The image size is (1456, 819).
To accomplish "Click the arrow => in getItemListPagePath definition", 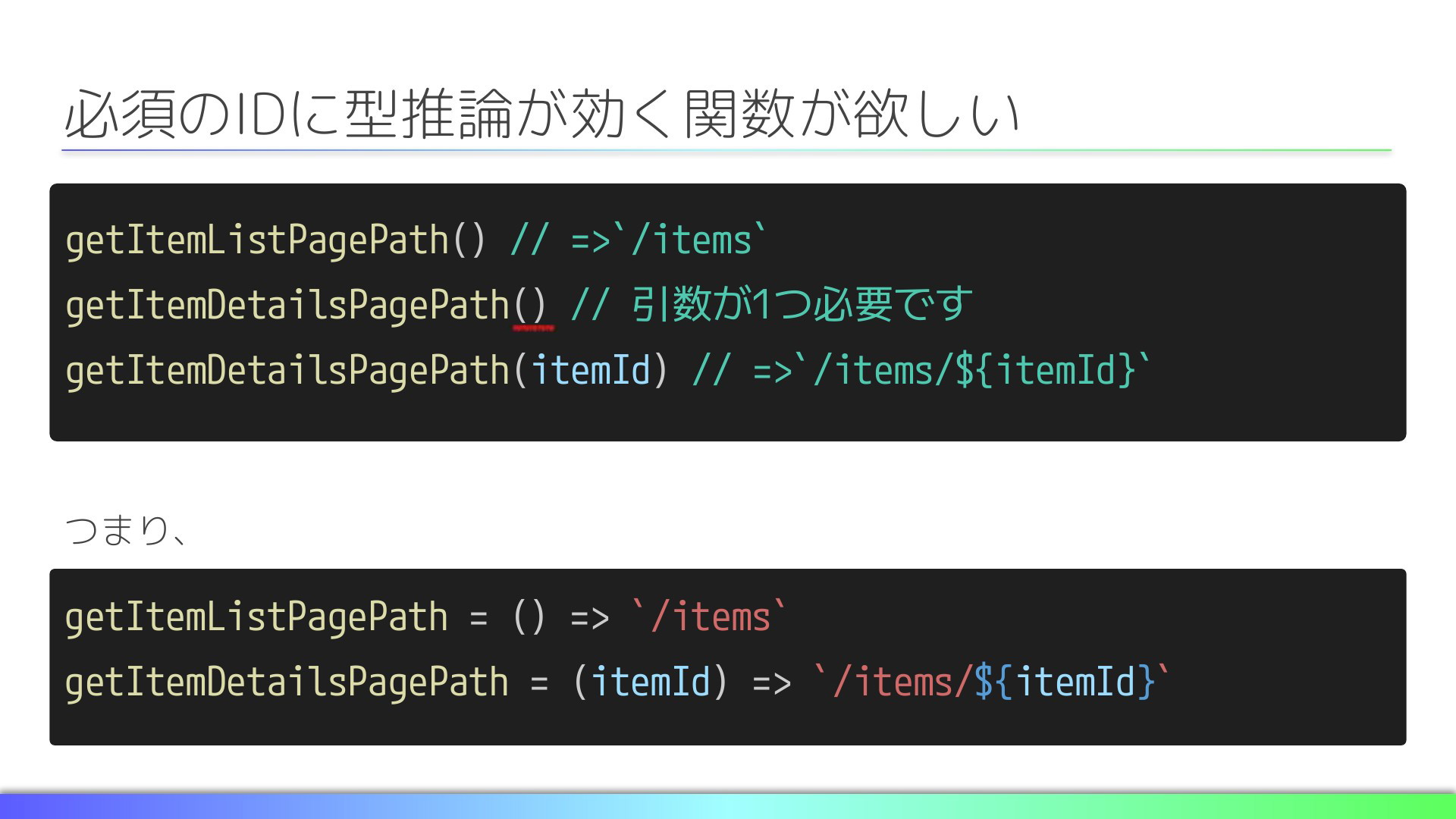I will 590,618.
